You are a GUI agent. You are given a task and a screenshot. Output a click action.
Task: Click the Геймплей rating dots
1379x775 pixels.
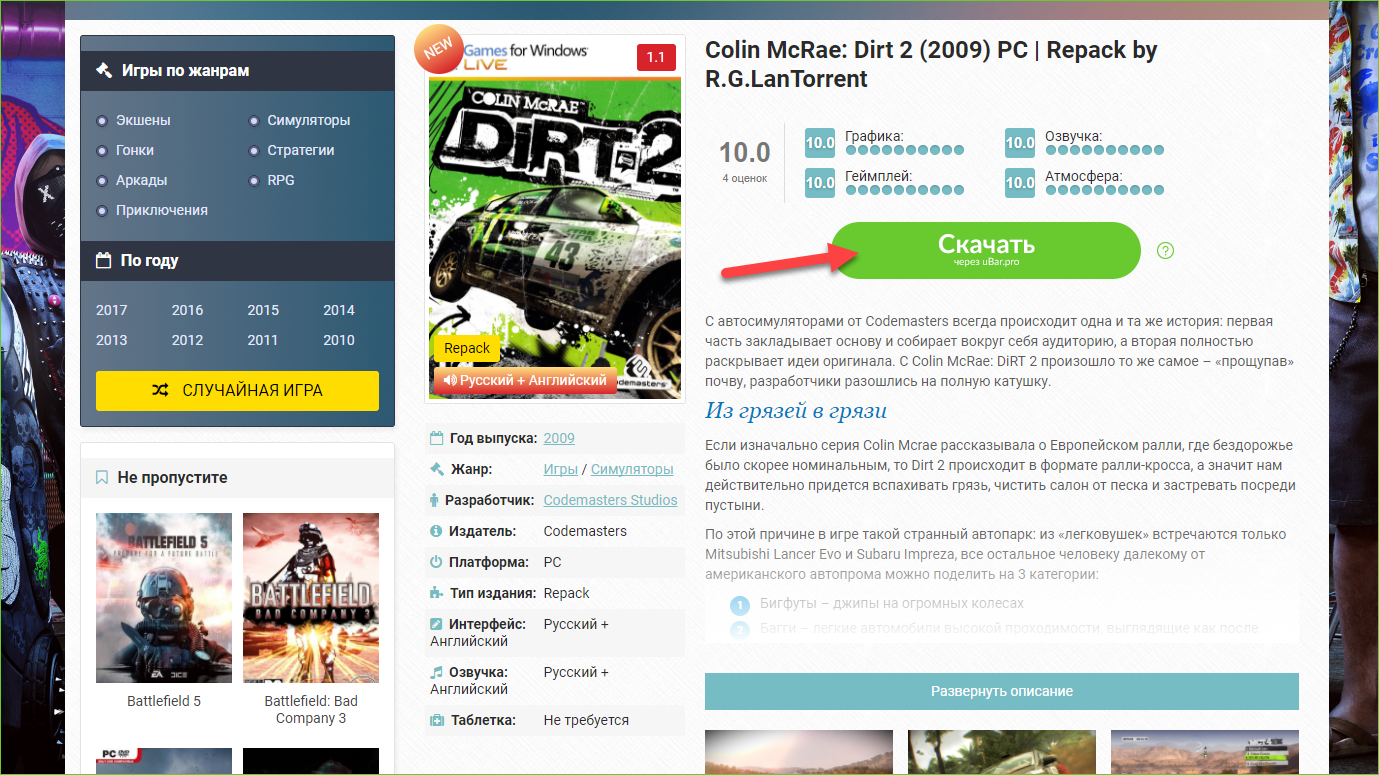point(905,190)
